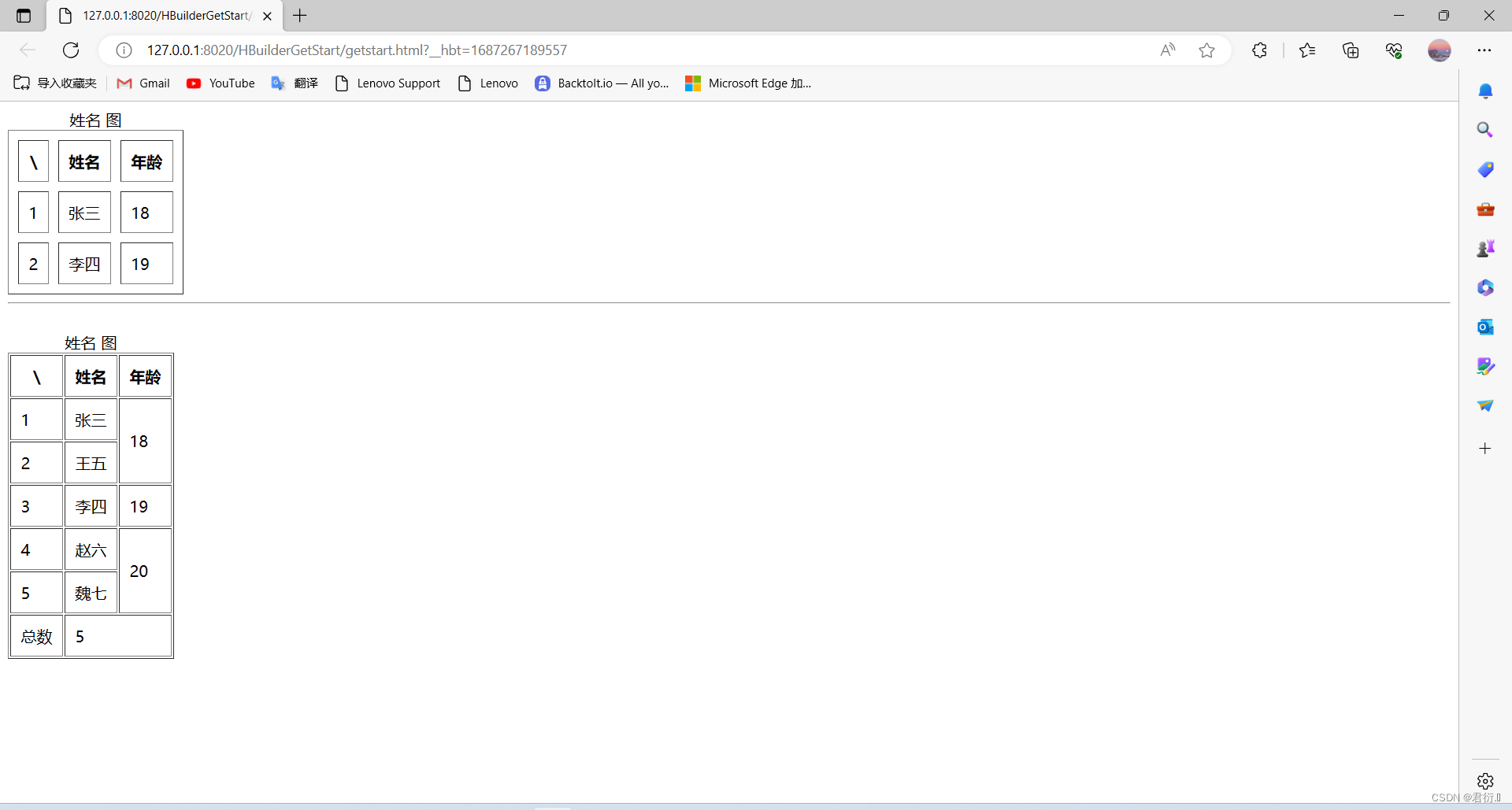Click 总数 cell in second table

[x=36, y=636]
